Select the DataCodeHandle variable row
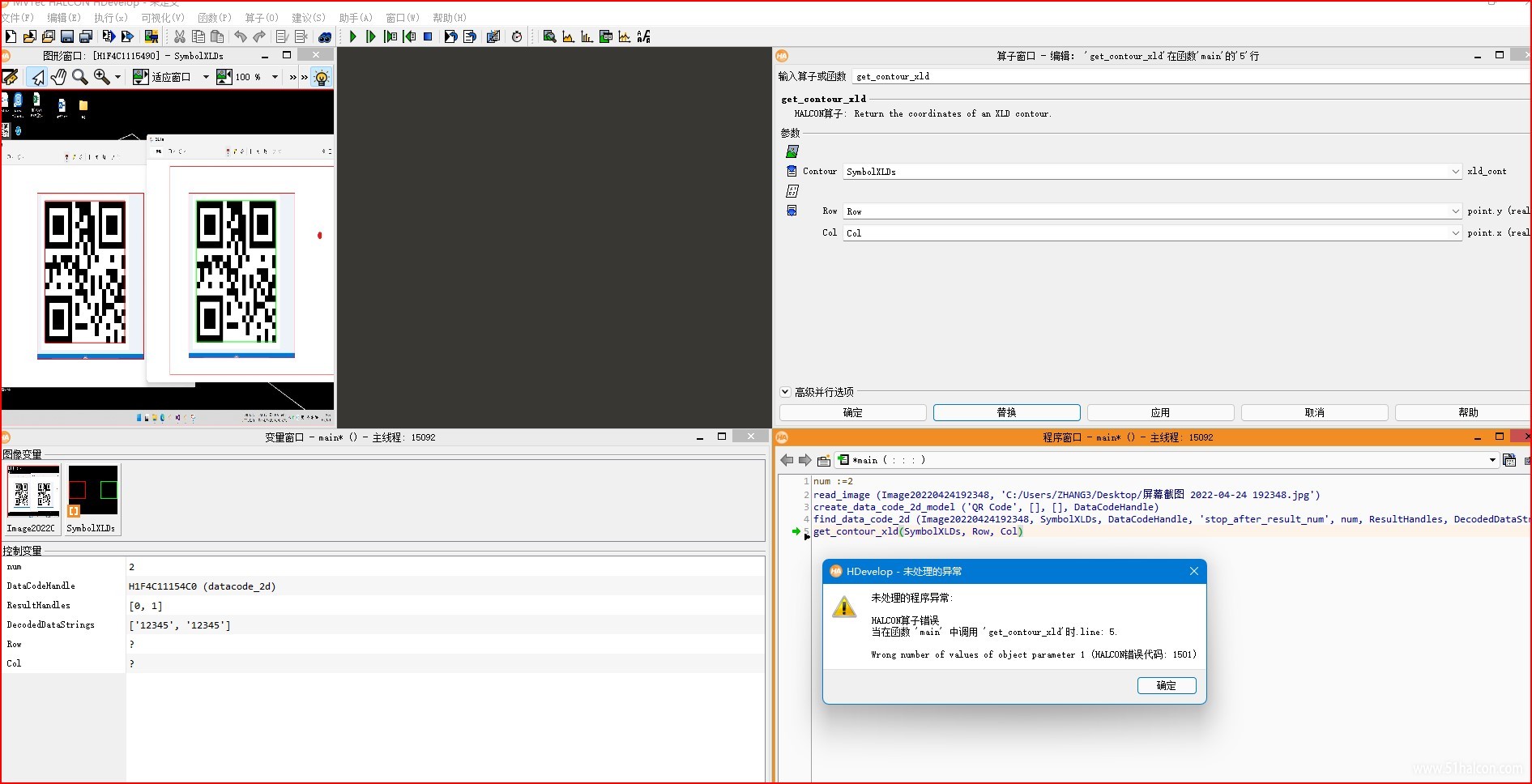 383,586
